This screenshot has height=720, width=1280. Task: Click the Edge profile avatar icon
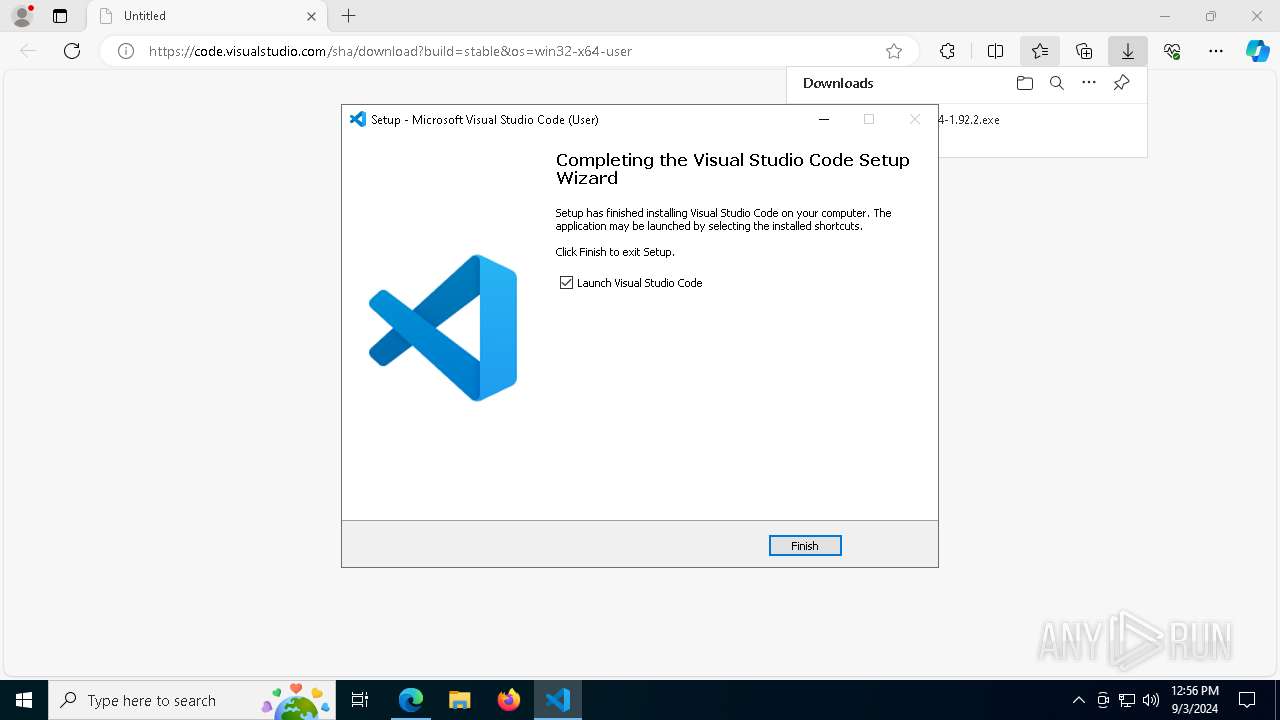[22, 16]
